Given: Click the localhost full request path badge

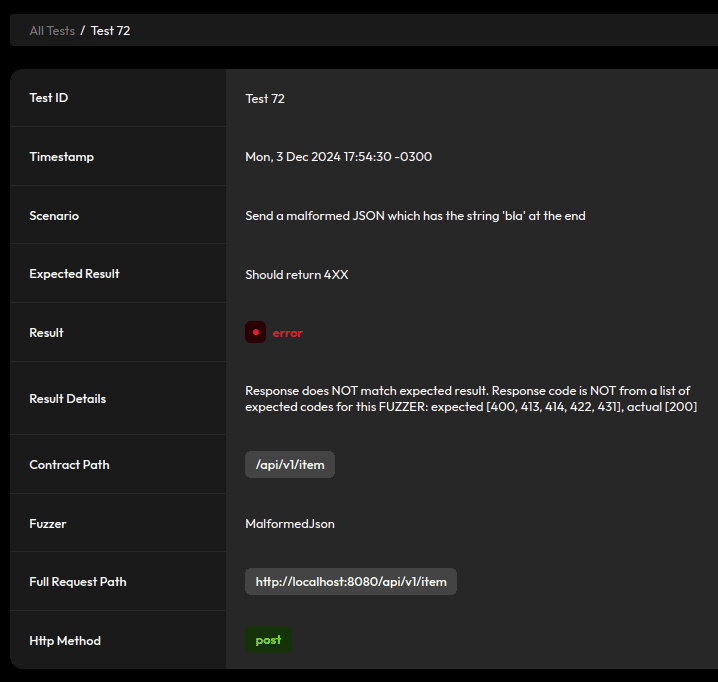Looking at the screenshot, I should point(351,582).
